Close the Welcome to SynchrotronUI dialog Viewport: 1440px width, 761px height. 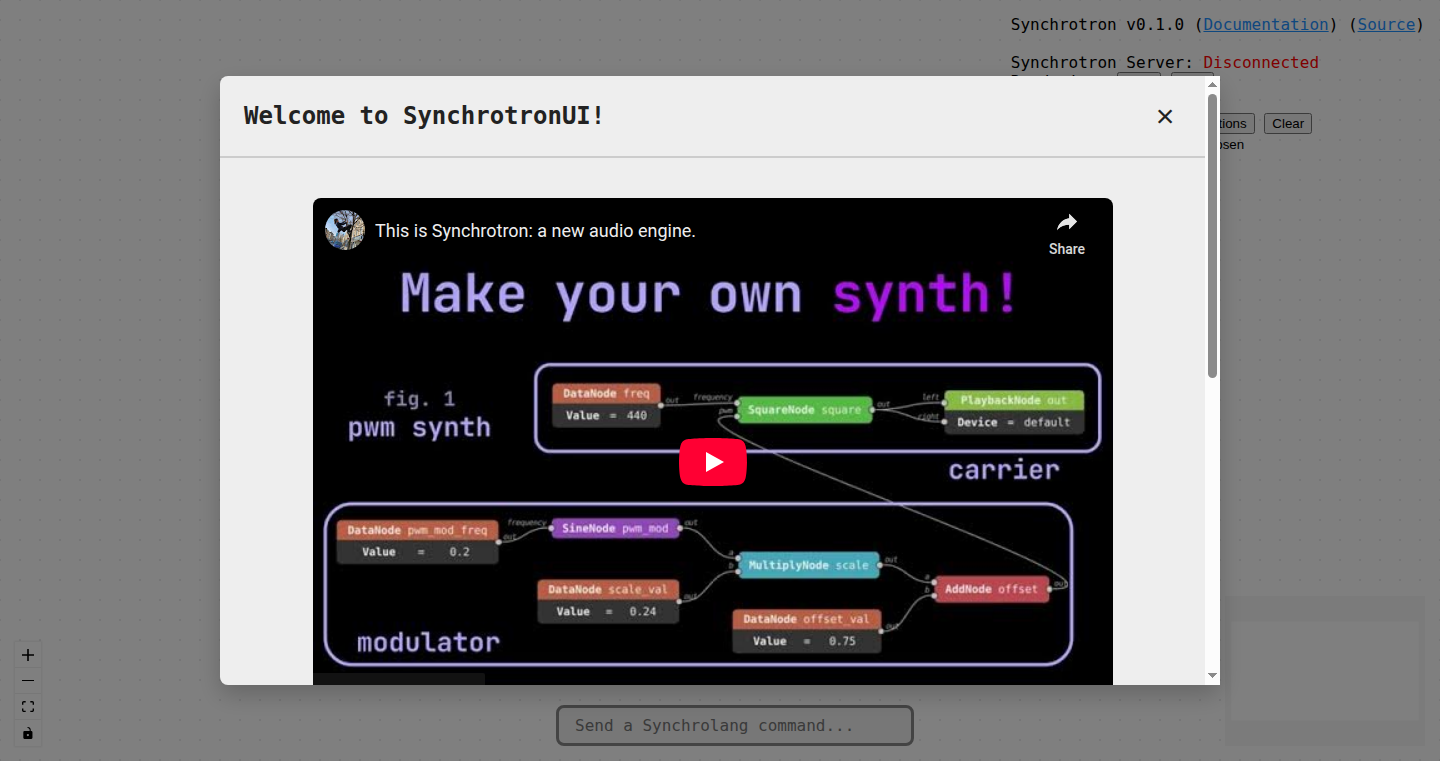pos(1165,116)
